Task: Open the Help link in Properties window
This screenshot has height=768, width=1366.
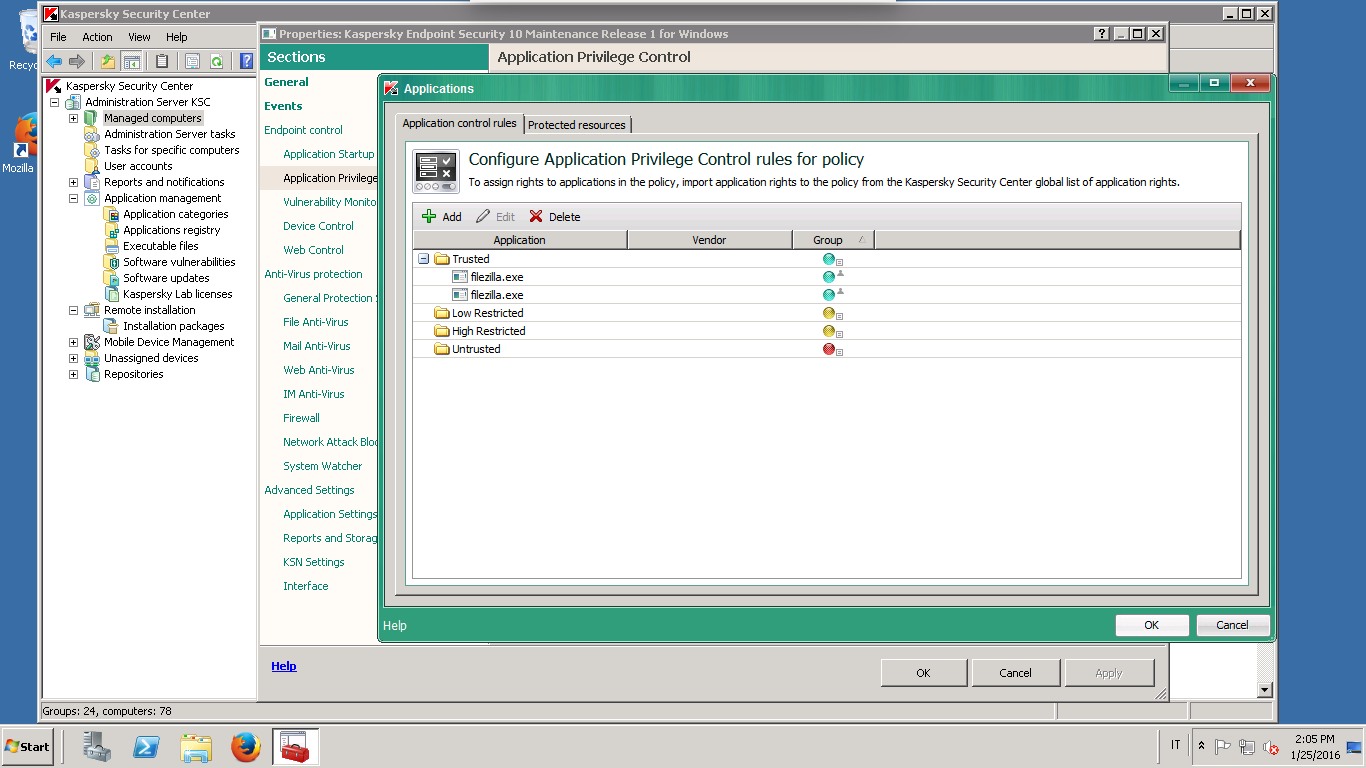Action: coord(284,666)
